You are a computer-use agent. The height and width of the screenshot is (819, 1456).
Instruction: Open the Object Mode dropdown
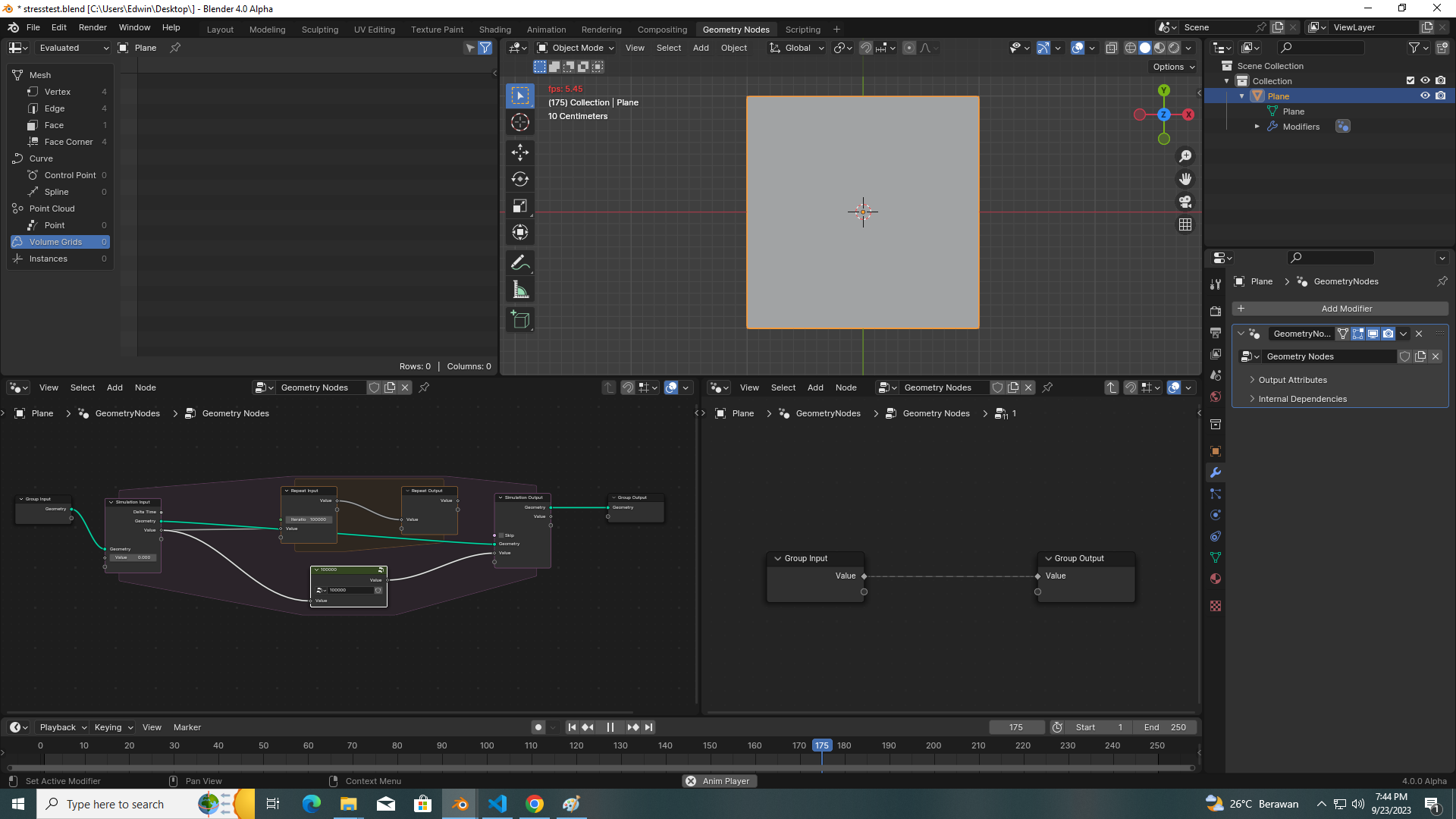point(576,48)
